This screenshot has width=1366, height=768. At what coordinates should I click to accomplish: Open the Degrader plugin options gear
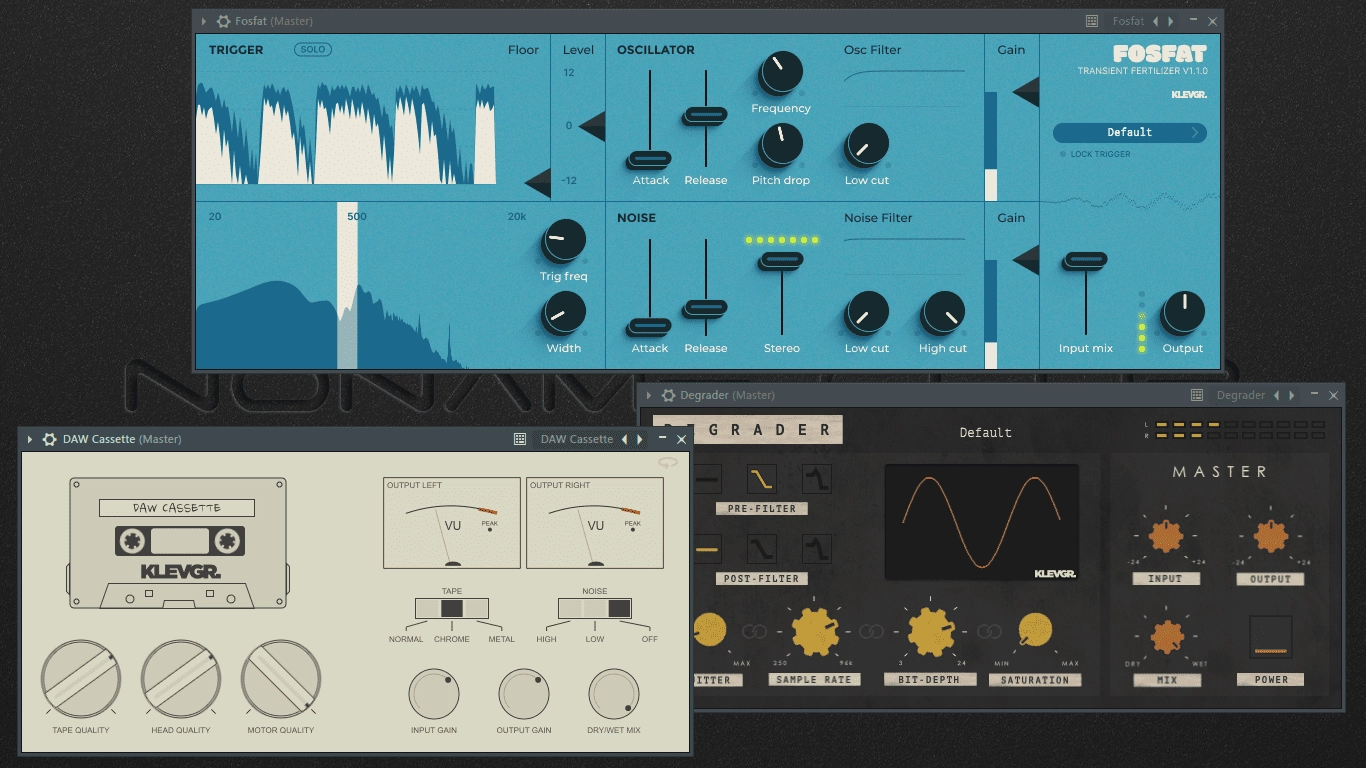668,395
